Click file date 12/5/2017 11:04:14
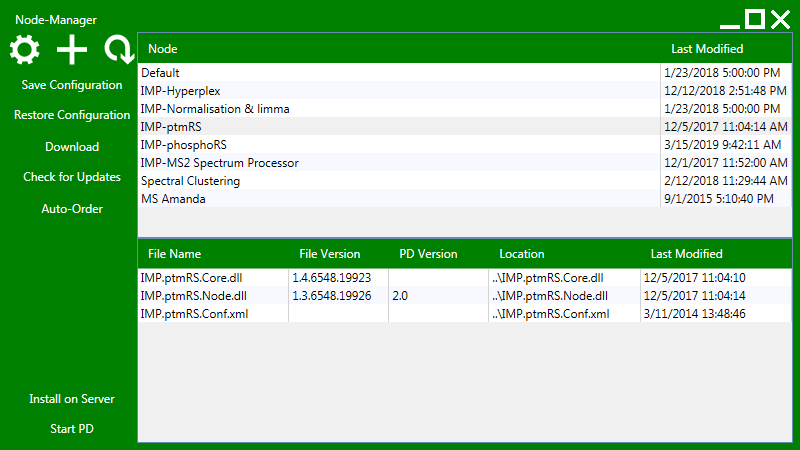The image size is (800, 450). [x=694, y=296]
